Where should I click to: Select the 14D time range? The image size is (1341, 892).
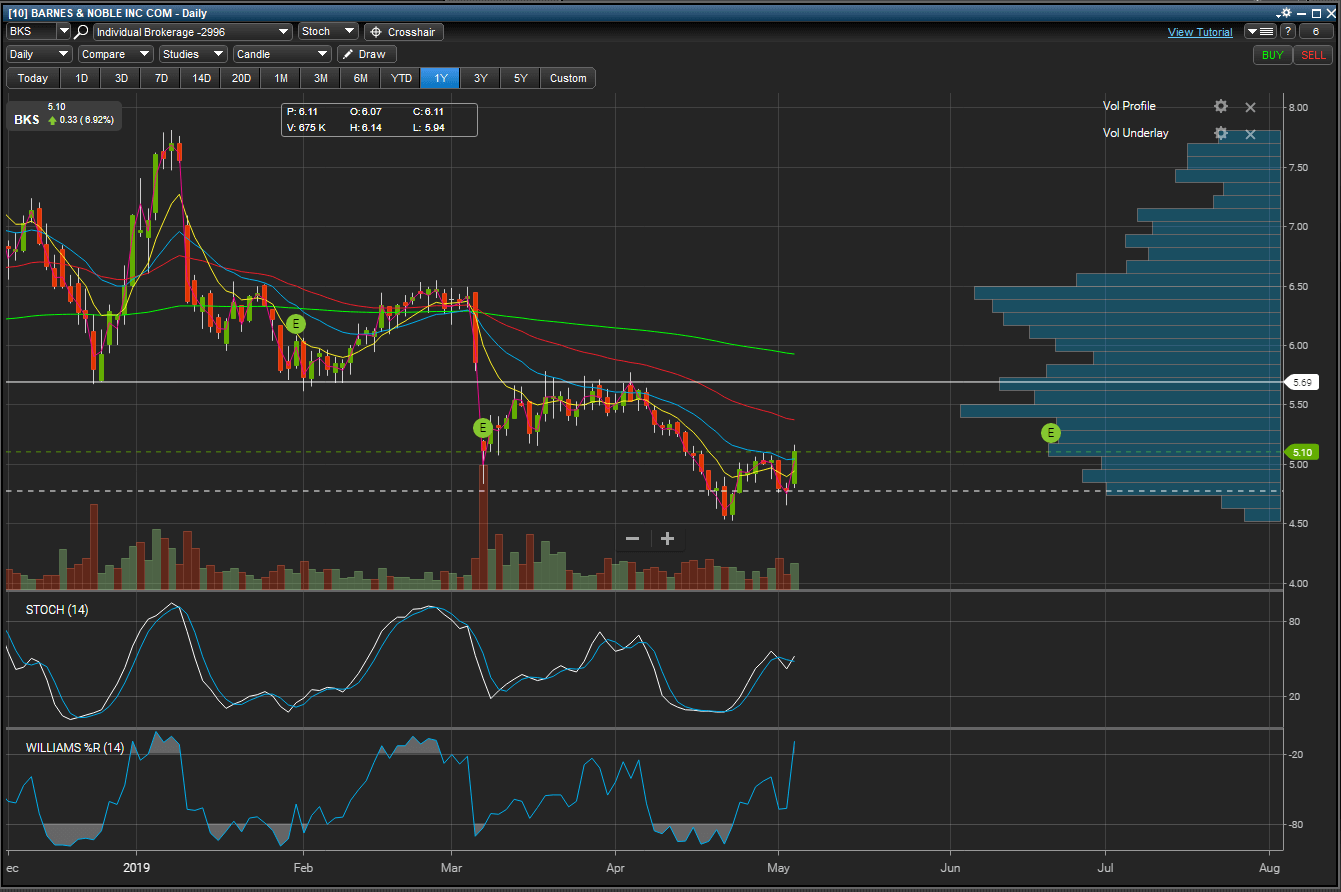click(x=201, y=78)
